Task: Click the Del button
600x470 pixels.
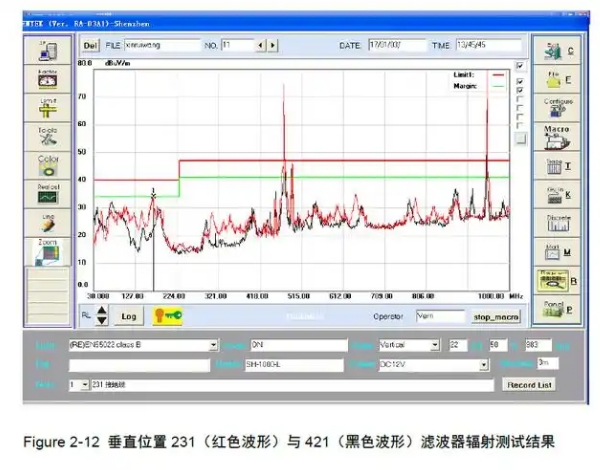Action: [x=89, y=46]
